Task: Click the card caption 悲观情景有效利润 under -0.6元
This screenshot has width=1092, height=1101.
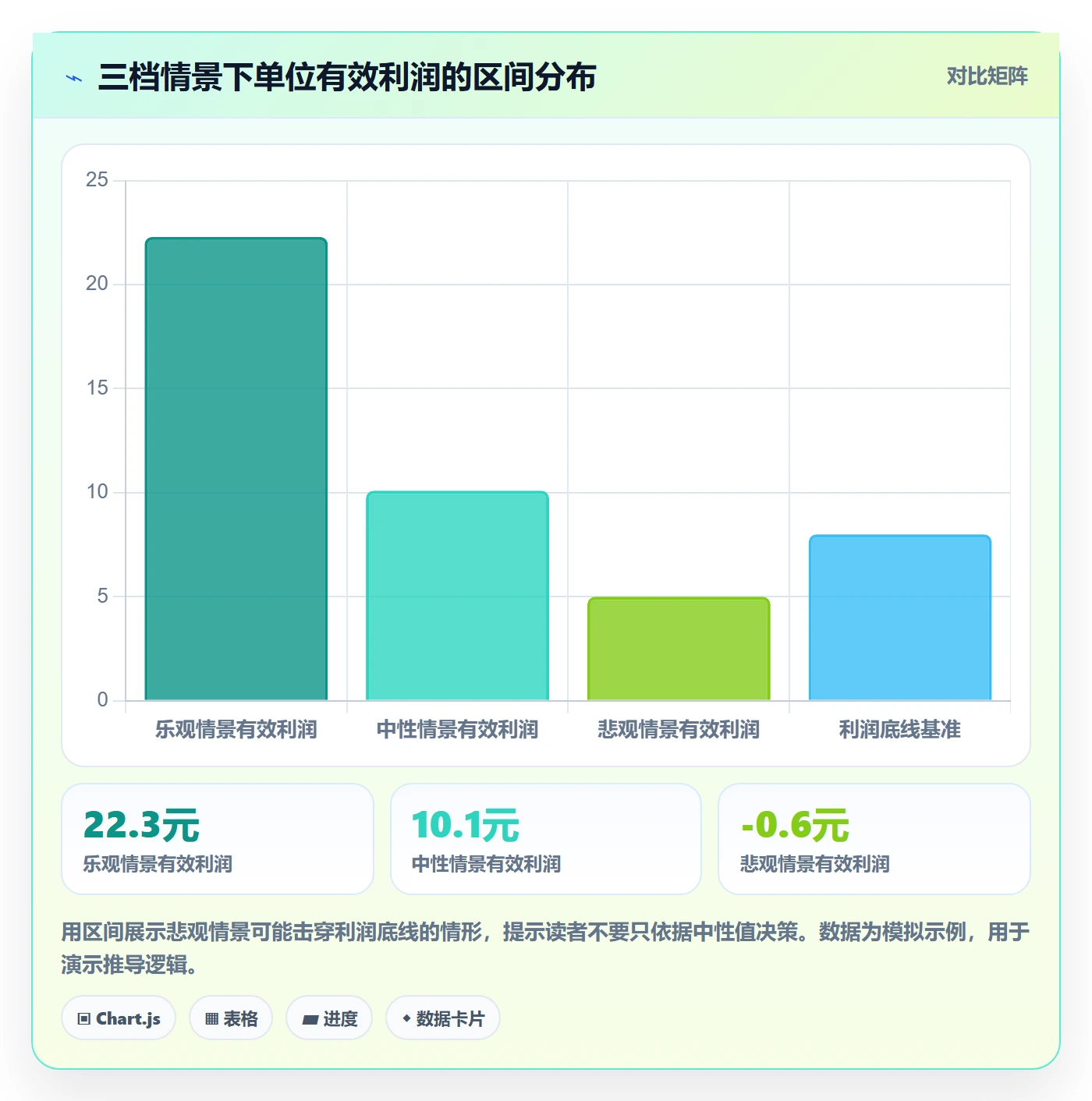Action: point(815,864)
